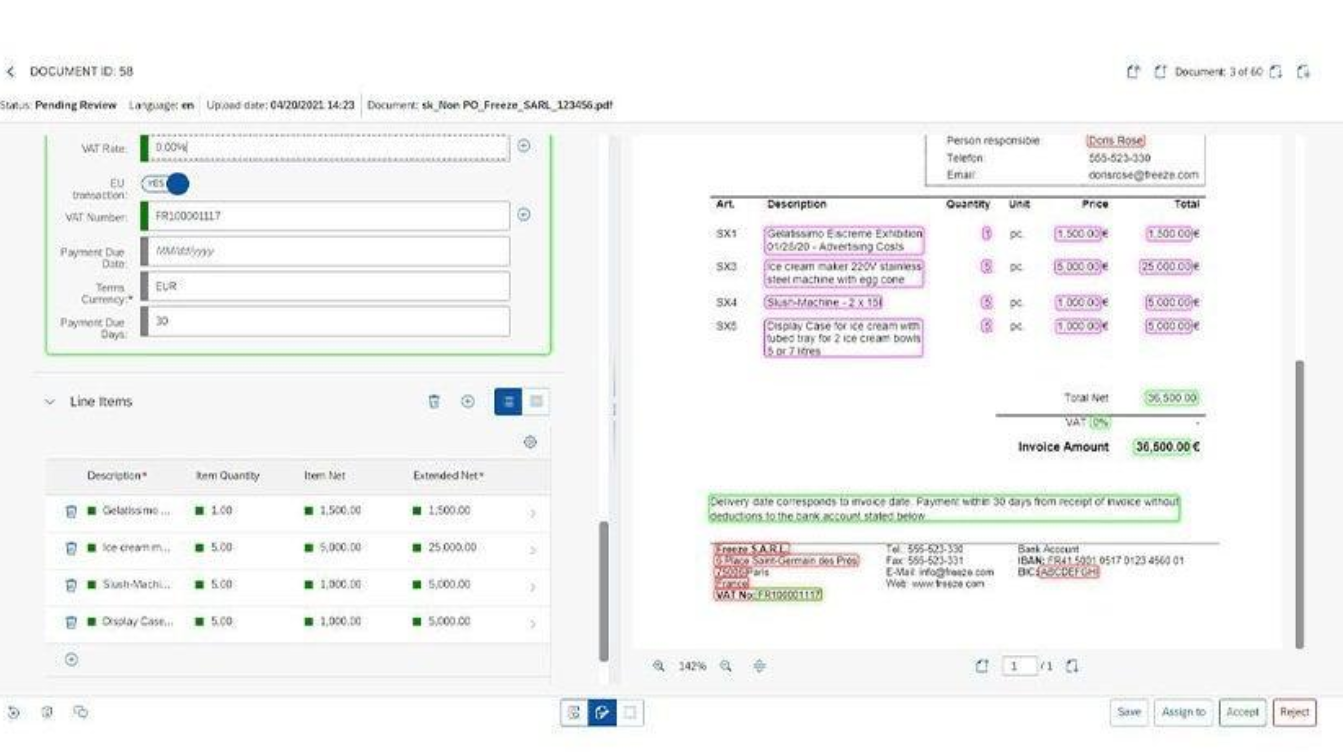
Task: Click the remove icon beside VAT Number field
Action: pyautogui.click(x=523, y=215)
